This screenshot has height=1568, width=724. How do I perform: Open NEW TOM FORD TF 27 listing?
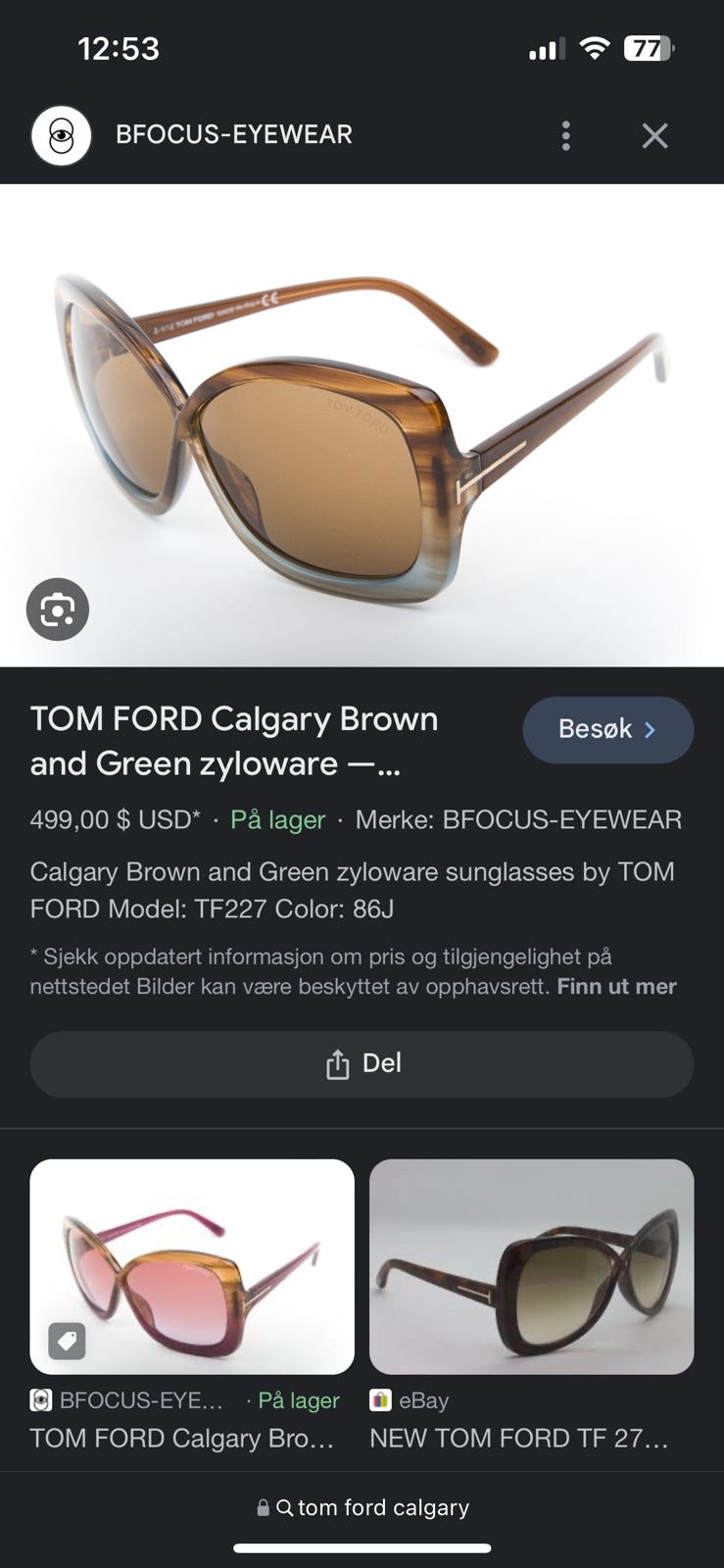pos(519,1438)
